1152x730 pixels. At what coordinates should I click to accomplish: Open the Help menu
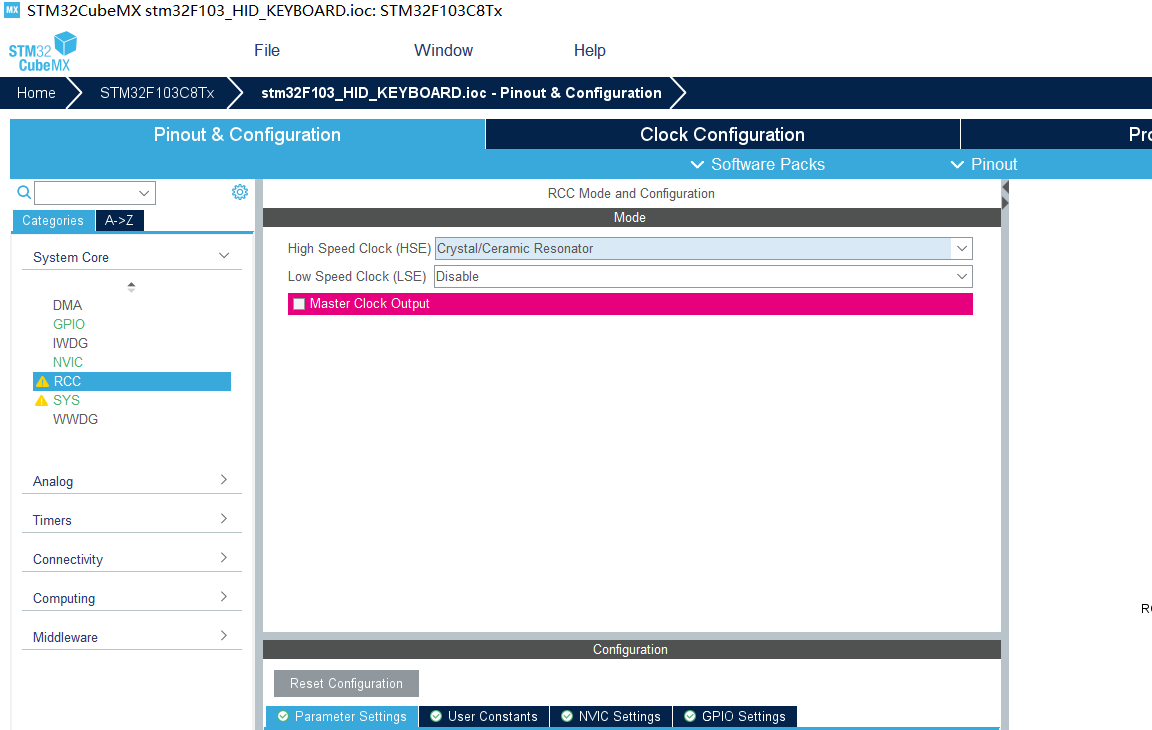click(x=589, y=51)
